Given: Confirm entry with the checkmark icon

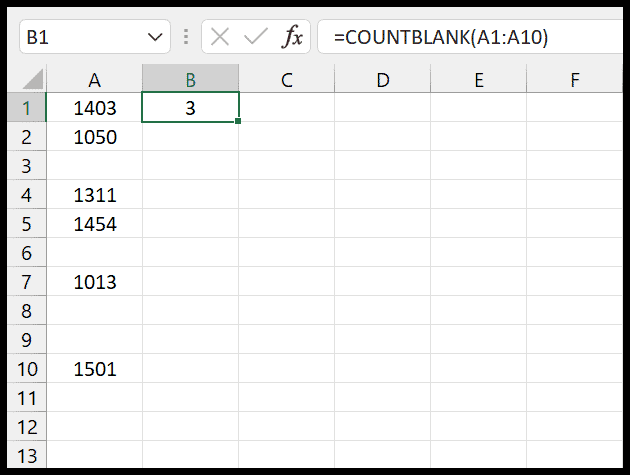Looking at the screenshot, I should pyautogui.click(x=256, y=37).
